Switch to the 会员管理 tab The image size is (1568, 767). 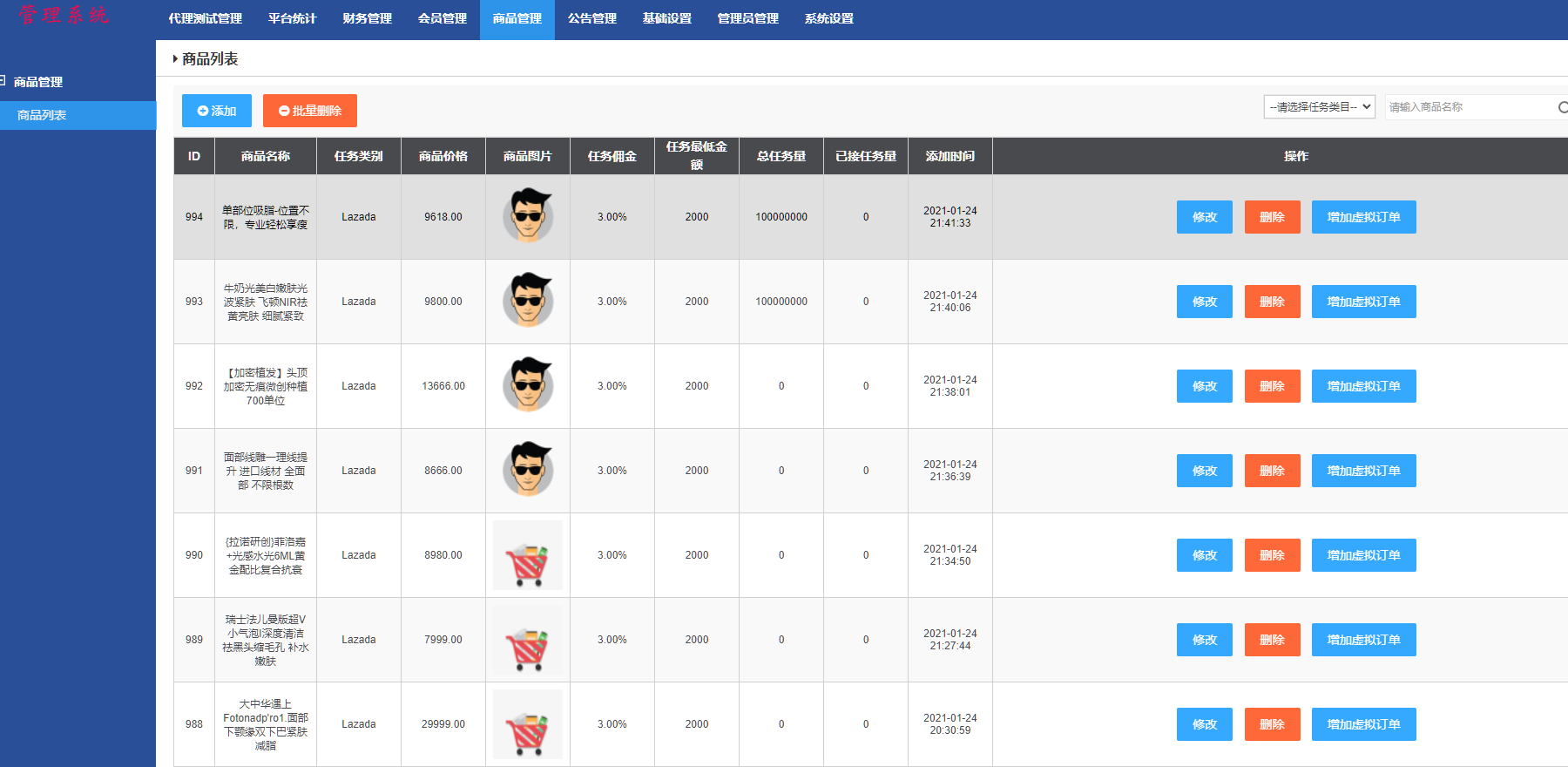click(442, 19)
